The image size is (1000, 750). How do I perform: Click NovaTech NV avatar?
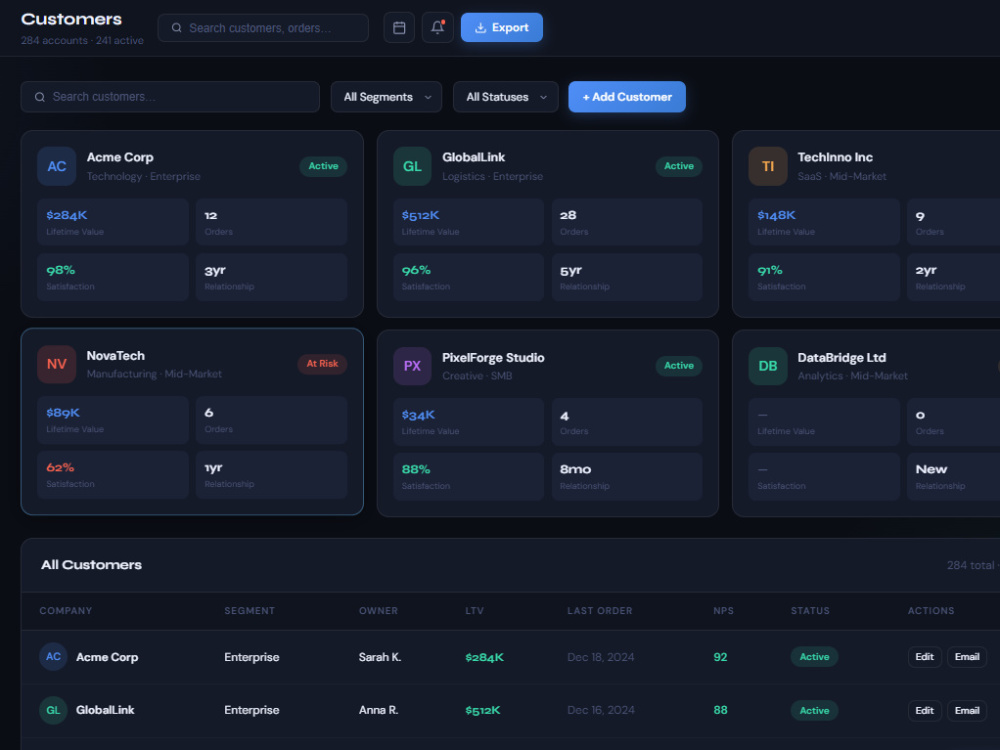point(57,364)
